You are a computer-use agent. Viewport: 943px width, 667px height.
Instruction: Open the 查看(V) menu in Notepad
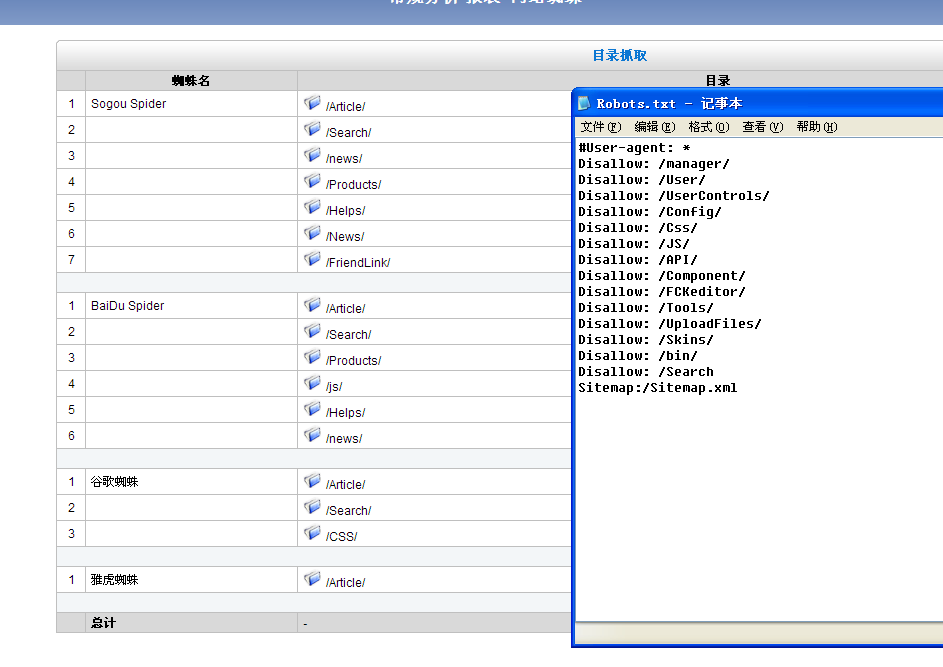[x=763, y=127]
